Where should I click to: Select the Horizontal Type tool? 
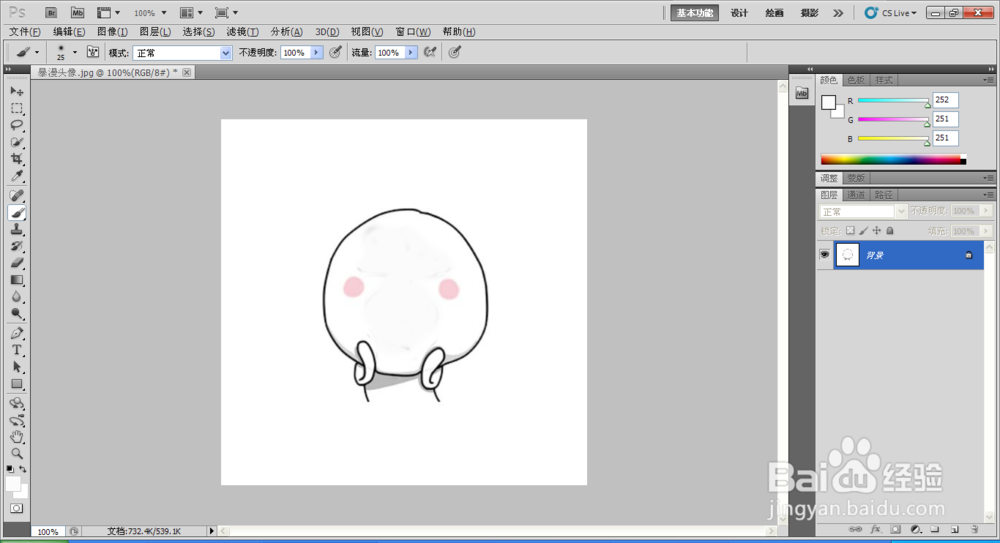coord(17,350)
